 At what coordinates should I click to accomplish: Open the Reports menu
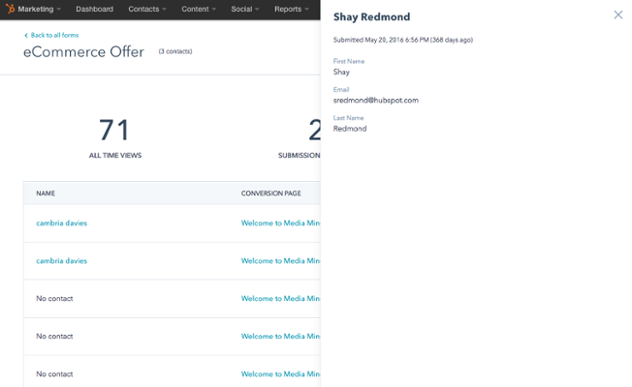coord(291,9)
